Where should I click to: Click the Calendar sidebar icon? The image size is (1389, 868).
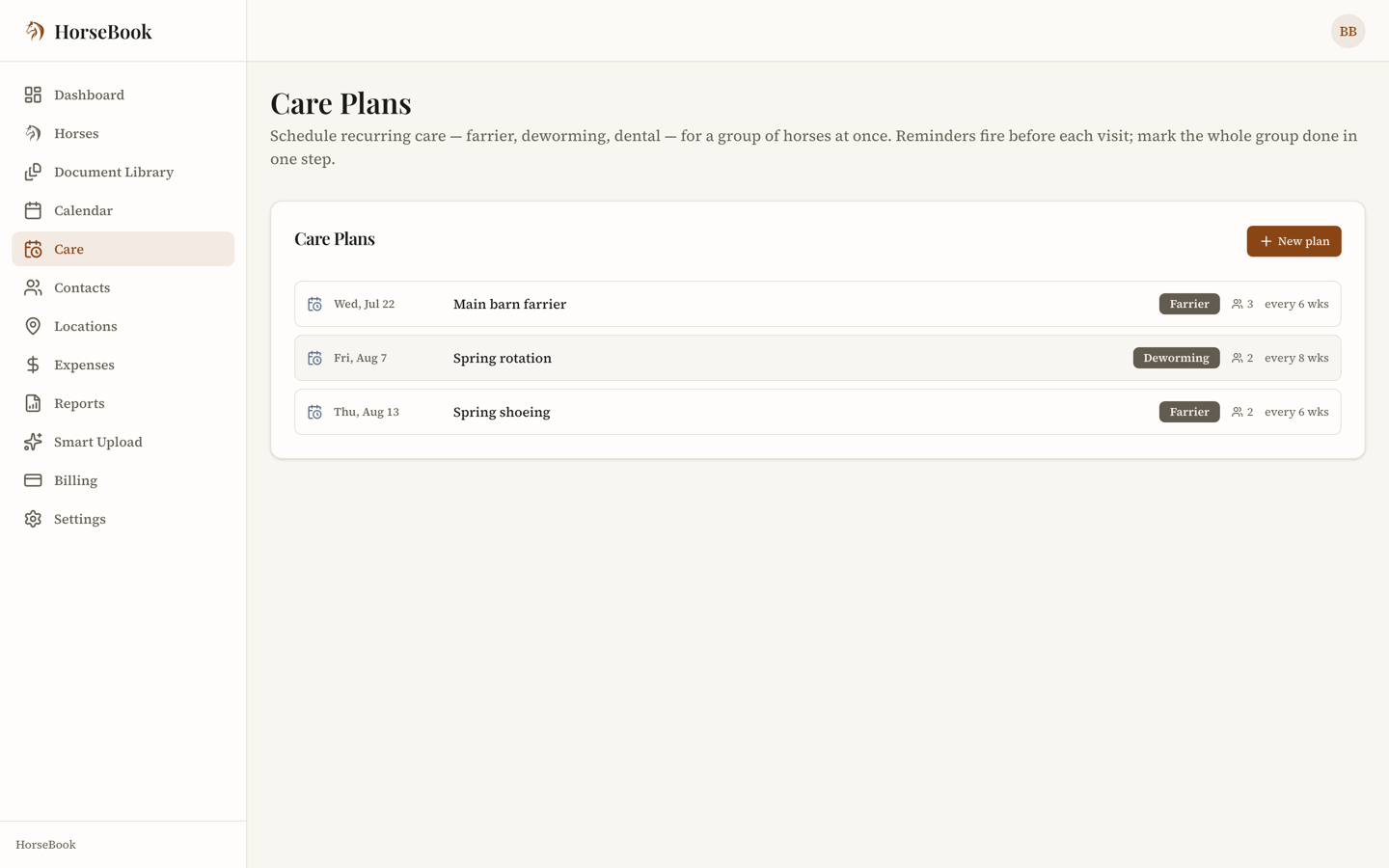33,210
